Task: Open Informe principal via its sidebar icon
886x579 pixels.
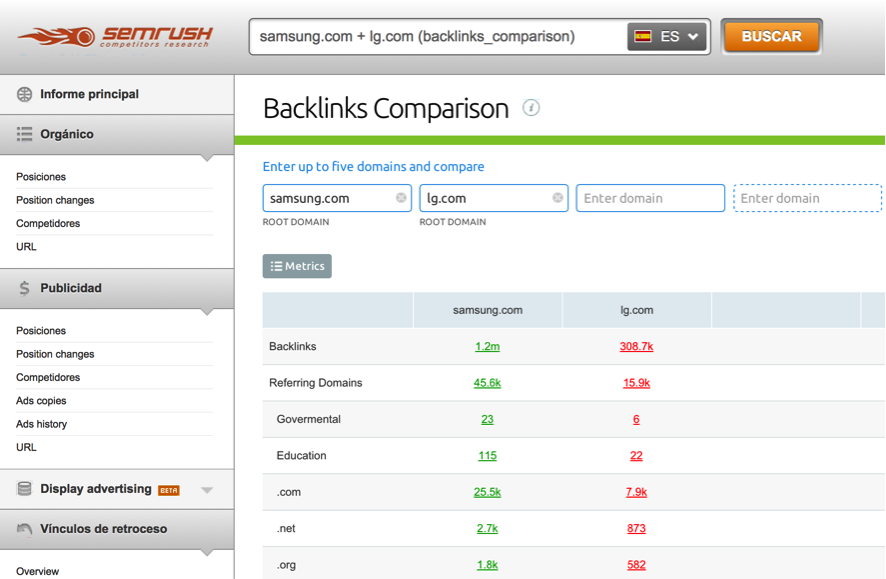Action: [22, 94]
